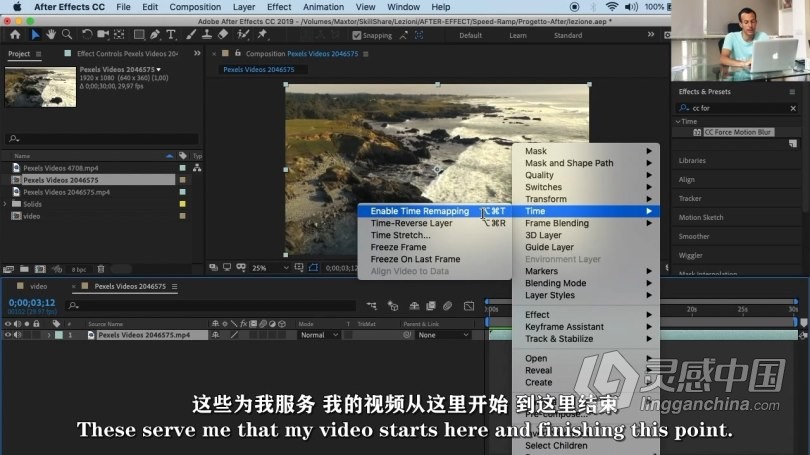Viewport: 810px width, 455px height.
Task: Toggle shy switch on layer 1
Action: point(215,335)
